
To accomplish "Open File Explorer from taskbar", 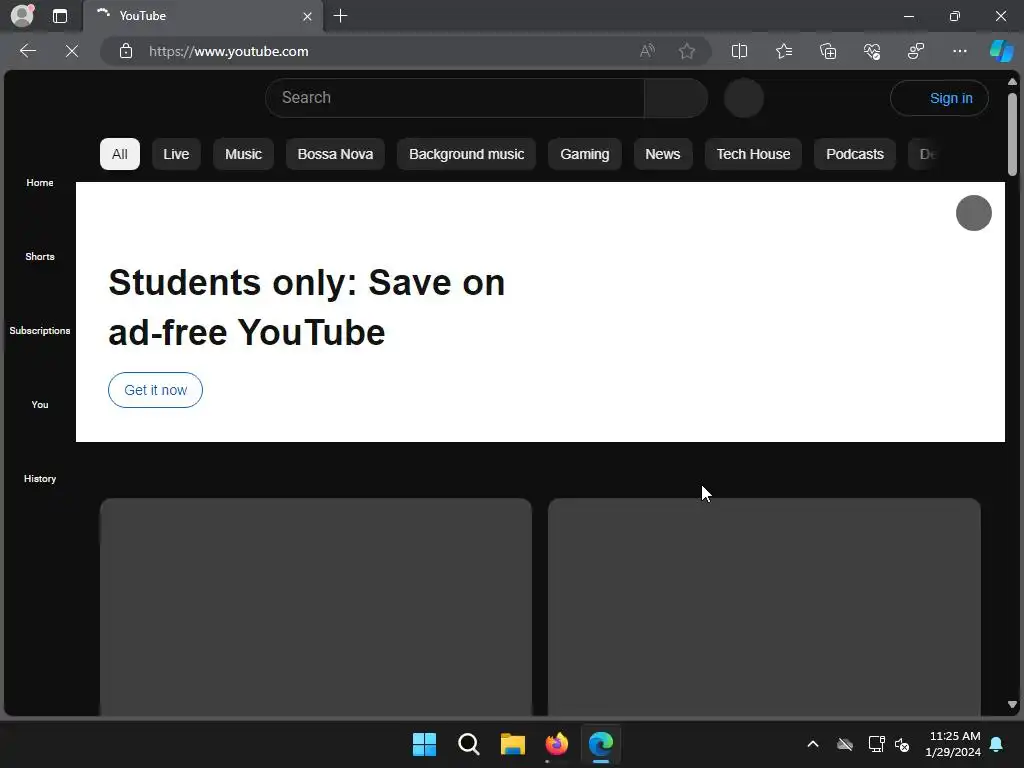I will (513, 744).
